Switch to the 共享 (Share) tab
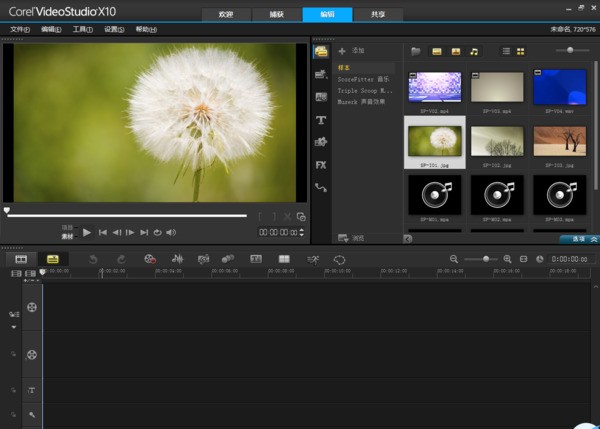 point(375,14)
